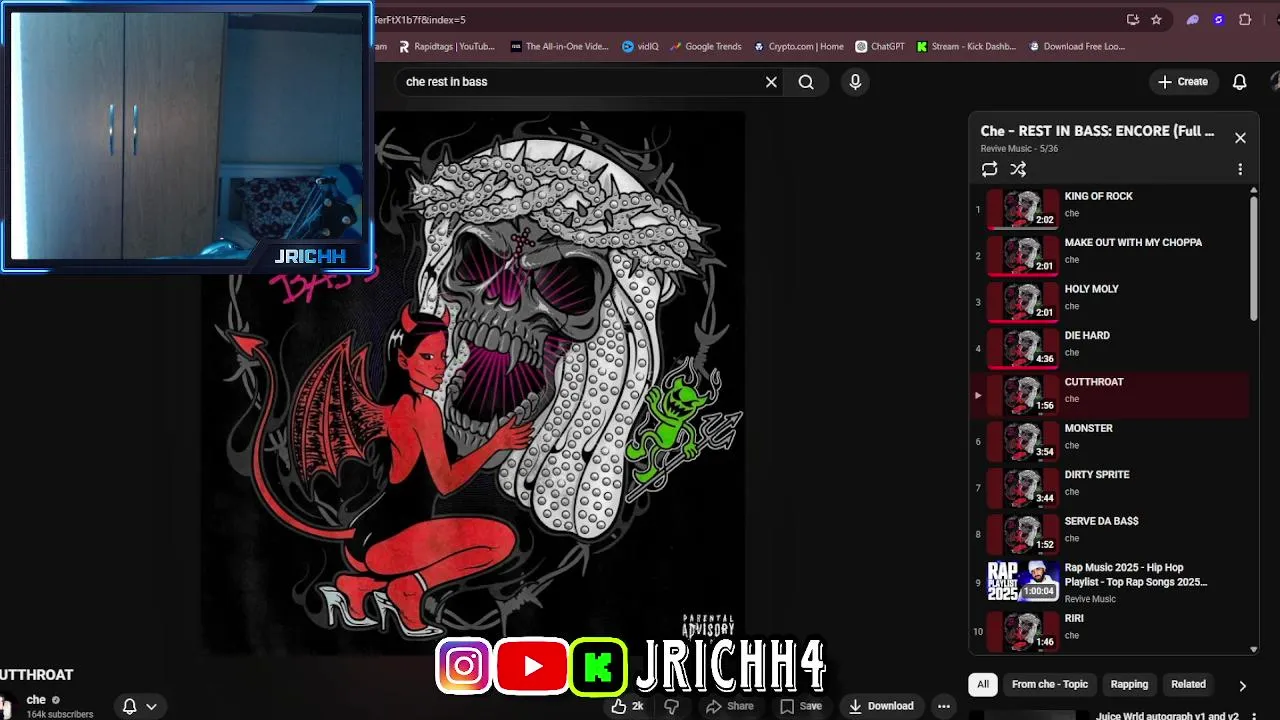Open subscription notification bell dropdown
1280x720 pixels.
(139, 706)
